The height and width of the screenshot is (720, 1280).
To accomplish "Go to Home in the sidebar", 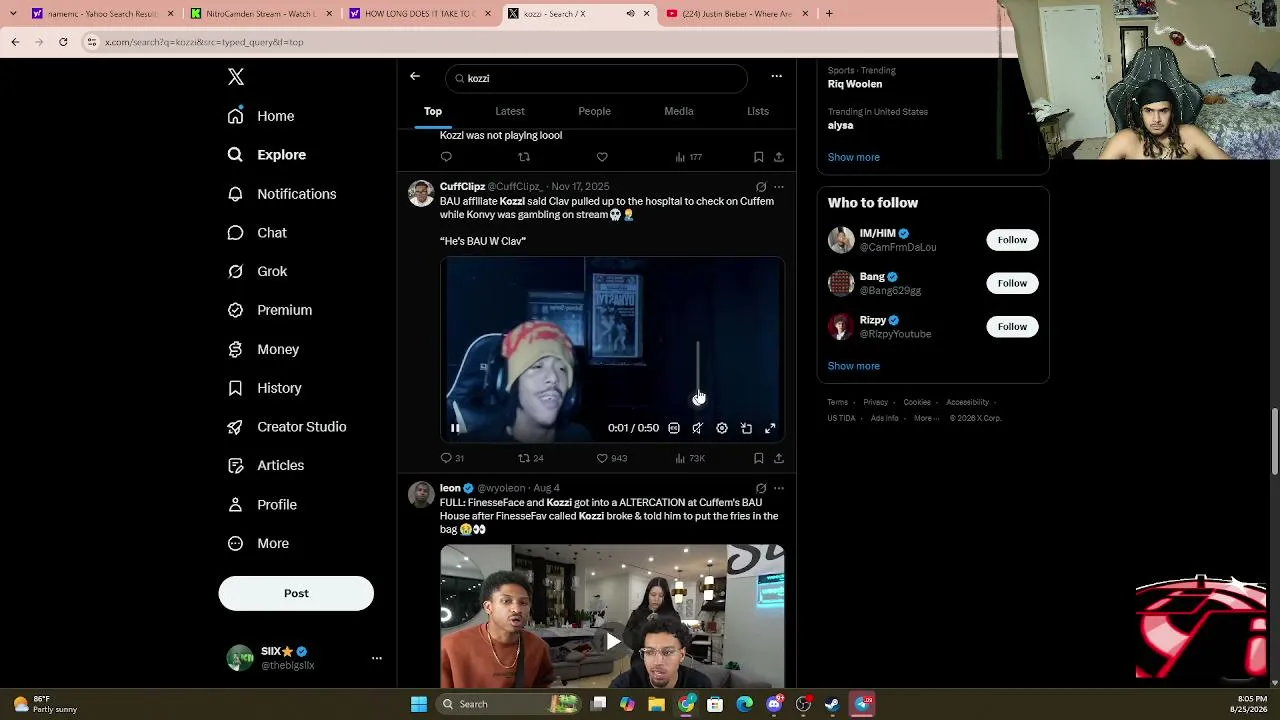I will tap(261, 116).
